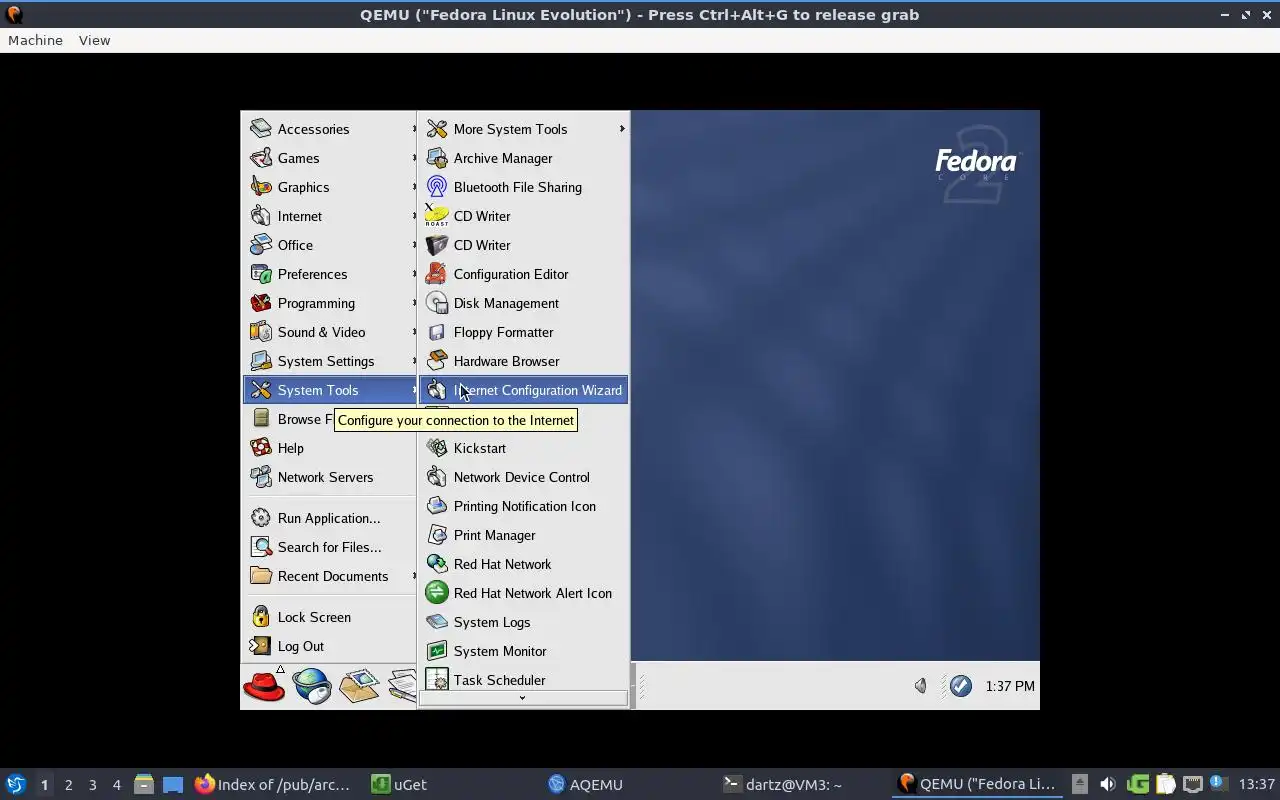Expand More System Tools submenu arrow
This screenshot has height=800, width=1280.
[x=622, y=129]
